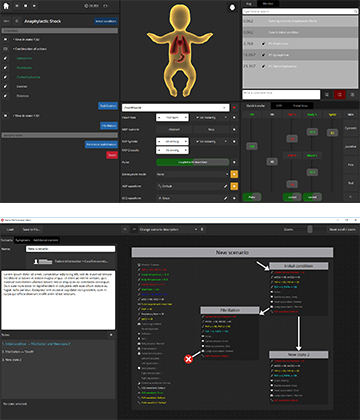Switch to the Symptoms tab
360x420 pixels.
[23, 240]
